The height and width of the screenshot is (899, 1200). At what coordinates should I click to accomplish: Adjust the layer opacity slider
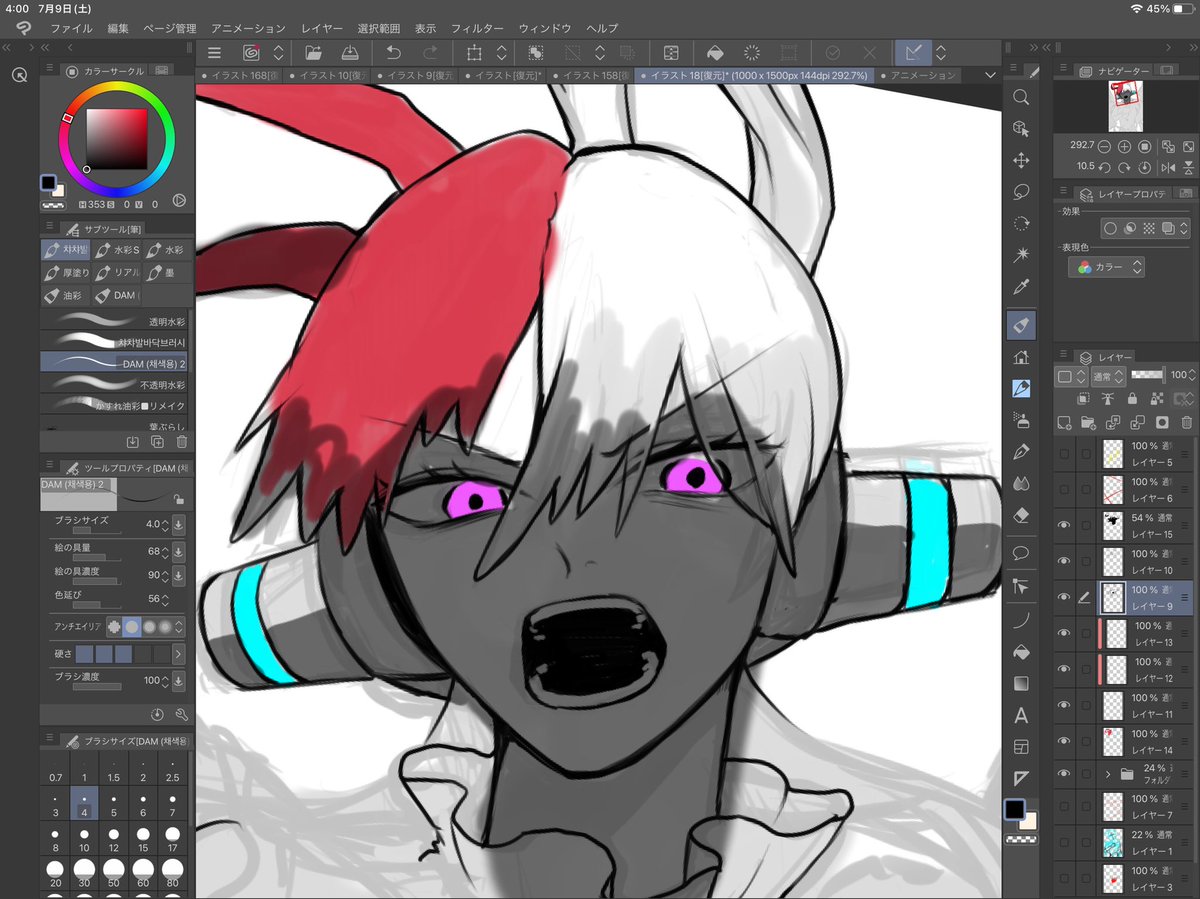coord(1147,375)
